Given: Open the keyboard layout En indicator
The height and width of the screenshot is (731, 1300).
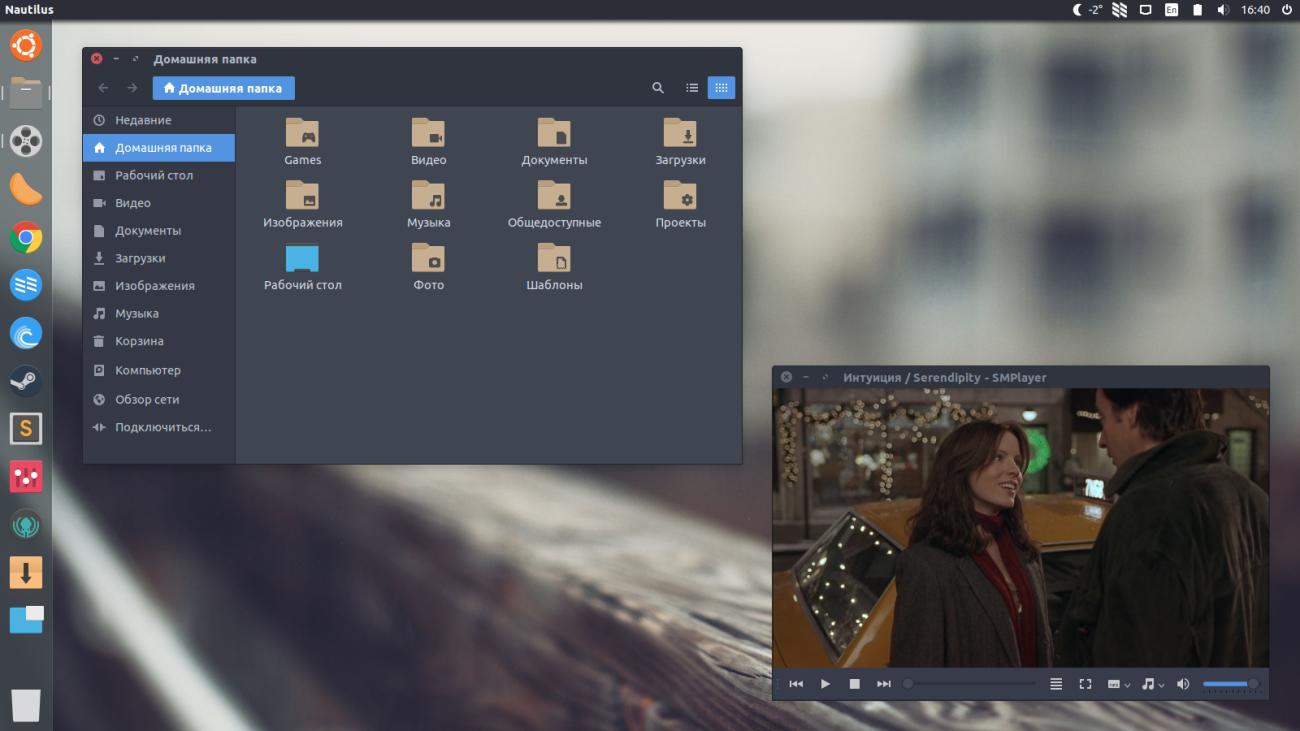Looking at the screenshot, I should point(1171,10).
